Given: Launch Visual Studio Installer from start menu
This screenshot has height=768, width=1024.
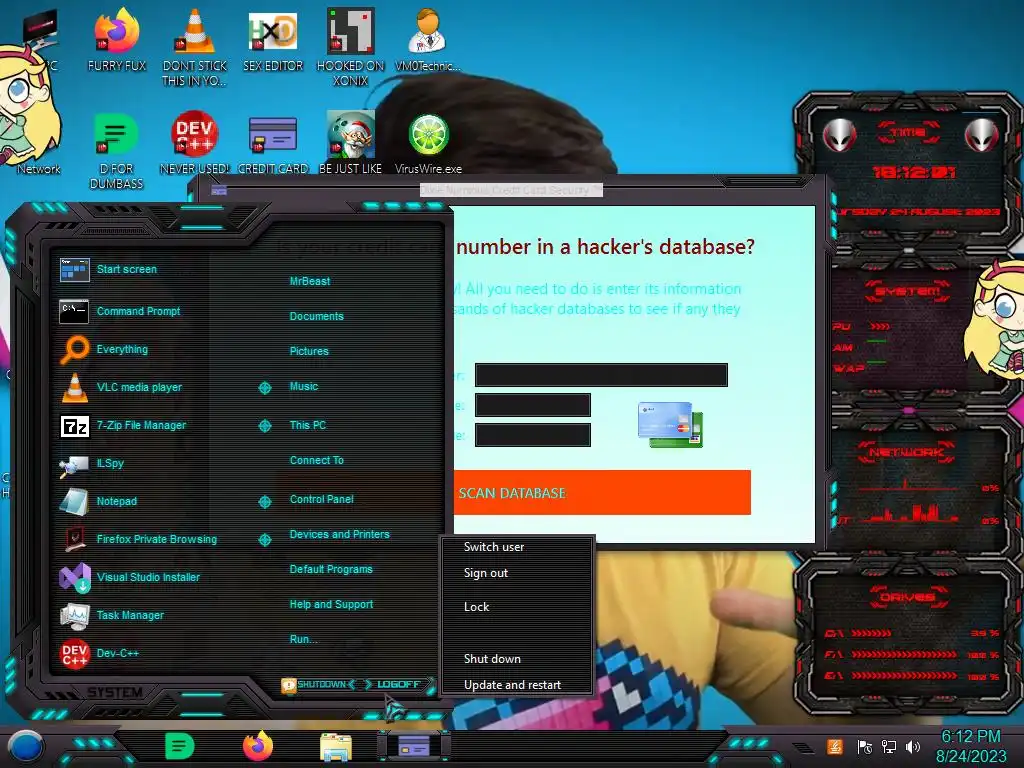Looking at the screenshot, I should pos(129,577).
